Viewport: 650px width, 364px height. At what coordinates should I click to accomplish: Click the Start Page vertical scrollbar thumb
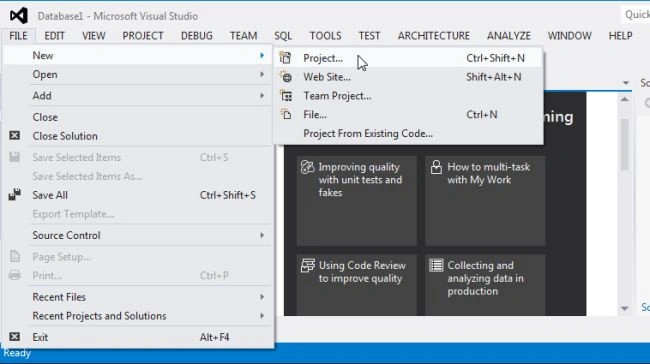(x=625, y=144)
